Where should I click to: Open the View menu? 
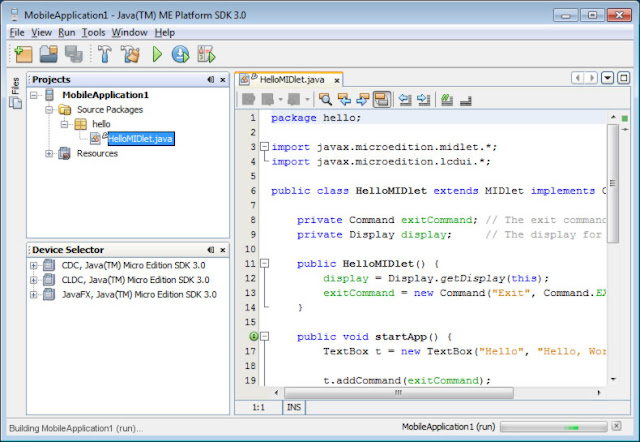pos(41,32)
